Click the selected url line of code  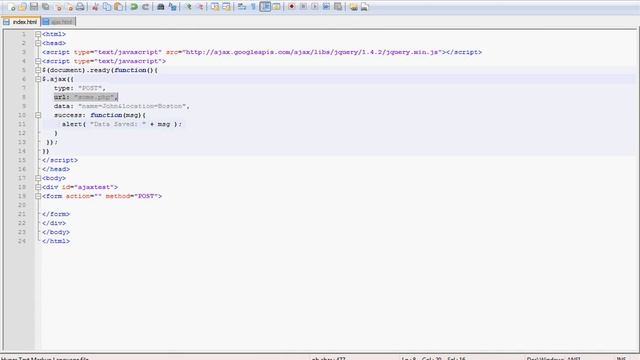click(86, 97)
